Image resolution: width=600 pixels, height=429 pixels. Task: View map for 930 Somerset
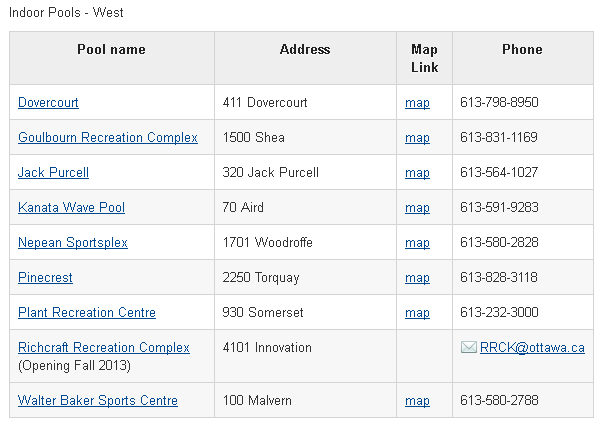point(417,313)
